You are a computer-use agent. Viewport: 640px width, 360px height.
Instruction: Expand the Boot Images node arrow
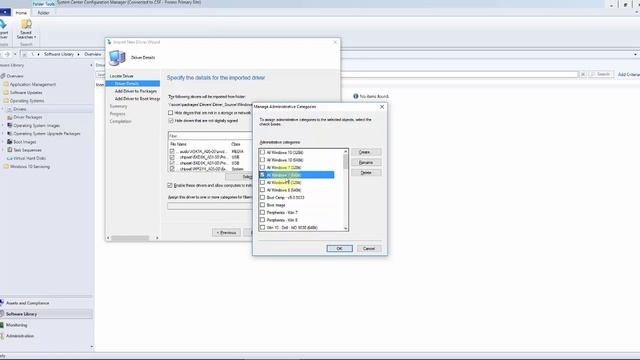[3, 142]
